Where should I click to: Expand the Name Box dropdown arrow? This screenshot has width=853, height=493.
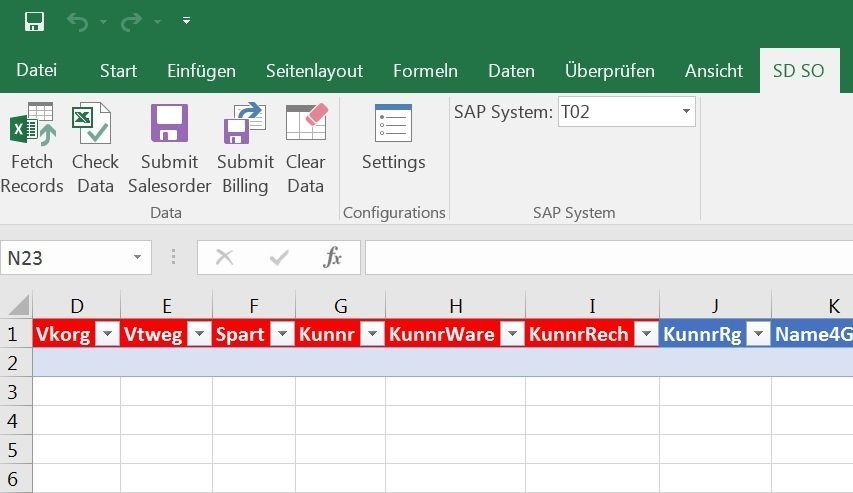[138, 257]
